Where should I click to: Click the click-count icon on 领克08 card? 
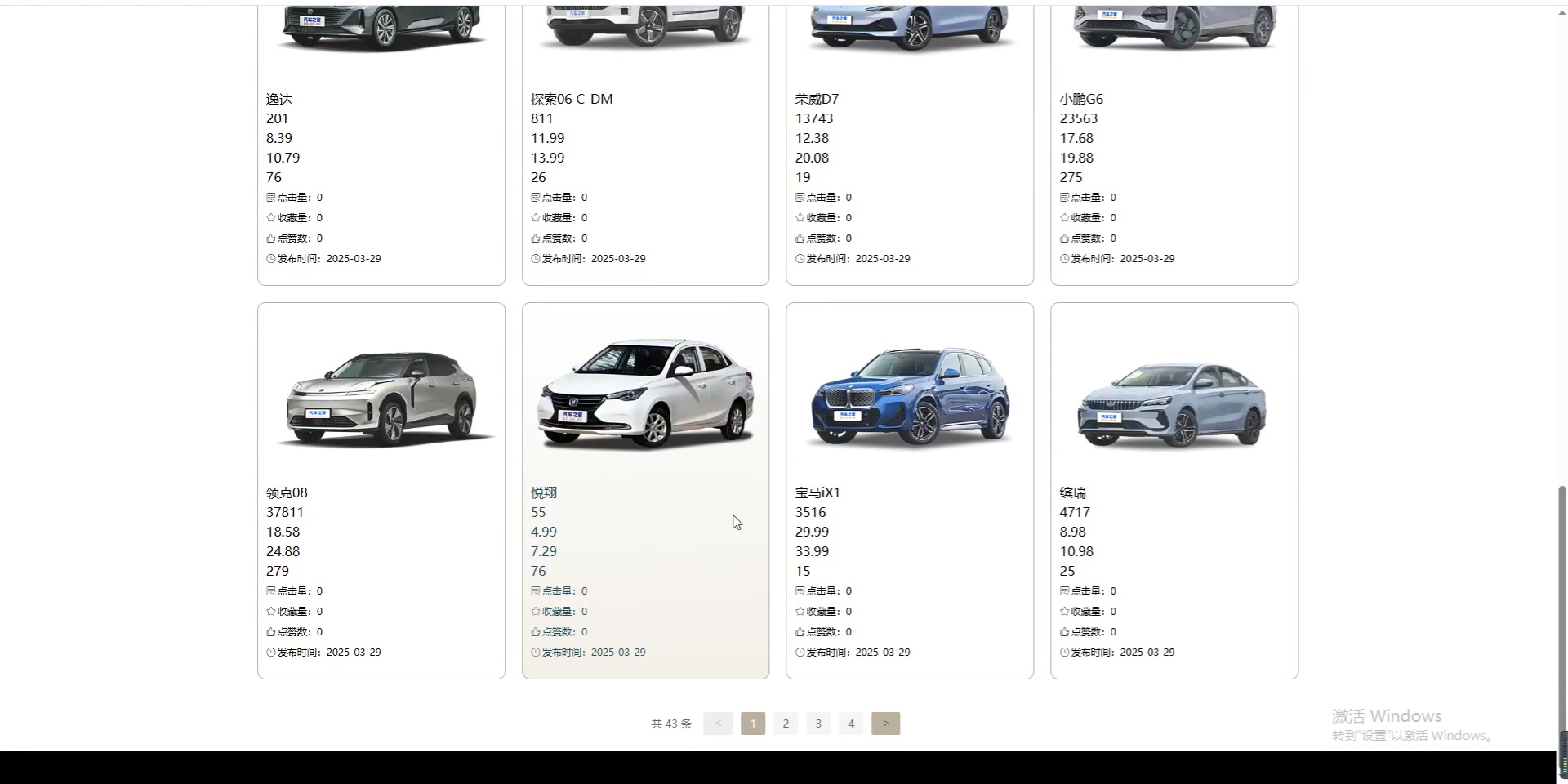(271, 591)
